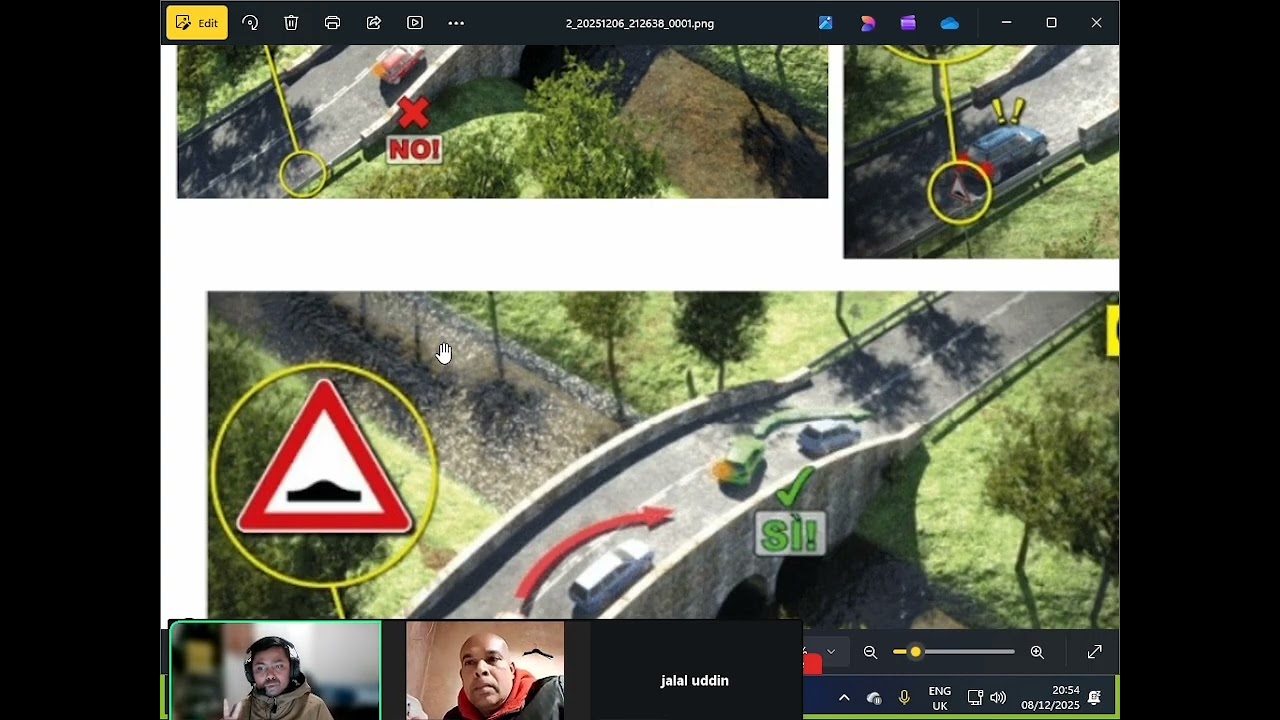Viewport: 1280px width, 720px height.
Task: Open the volume speaker tray icon
Action: pos(998,698)
